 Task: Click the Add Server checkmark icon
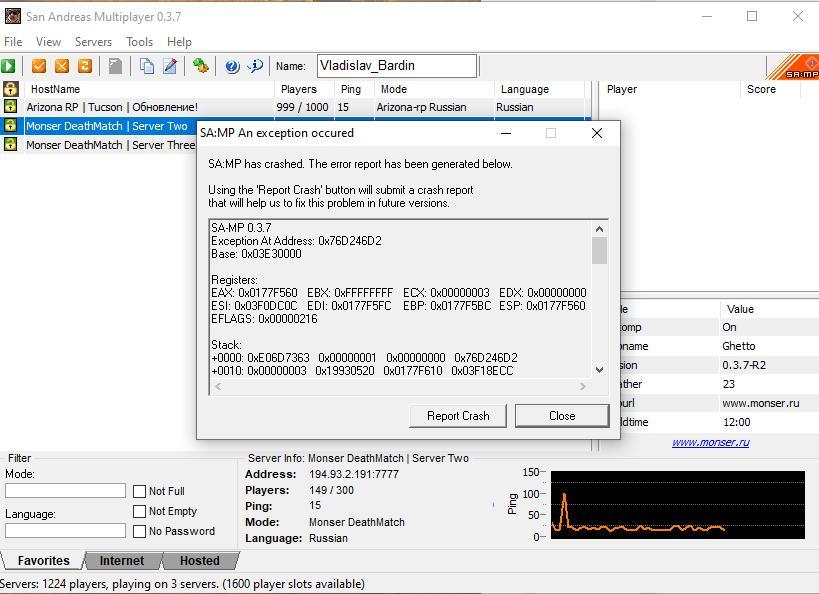39,66
